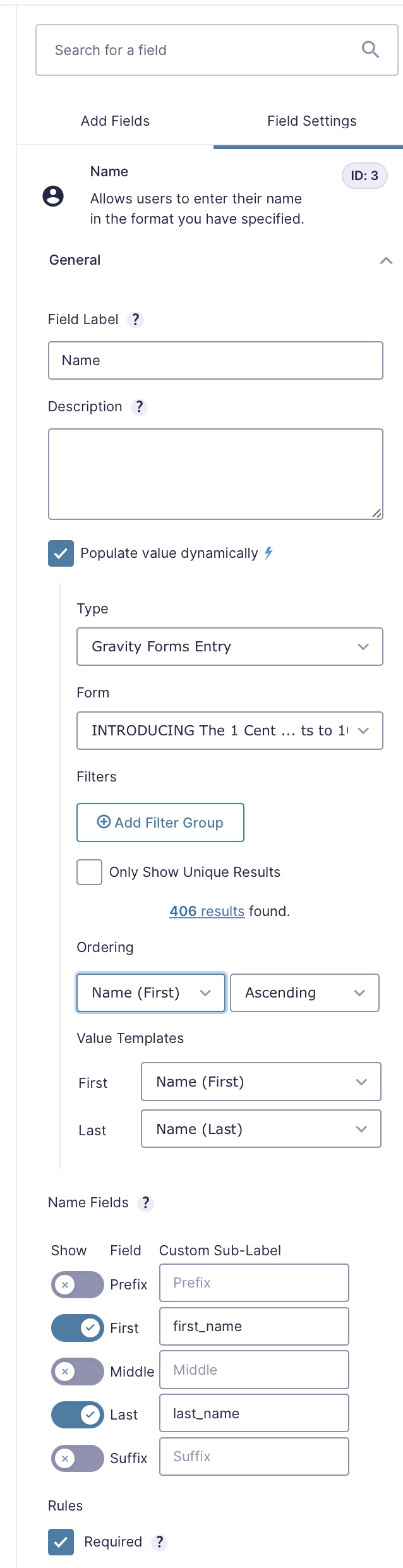The image size is (403, 1568).
Task: Click the search magnifier icon
Action: (370, 50)
